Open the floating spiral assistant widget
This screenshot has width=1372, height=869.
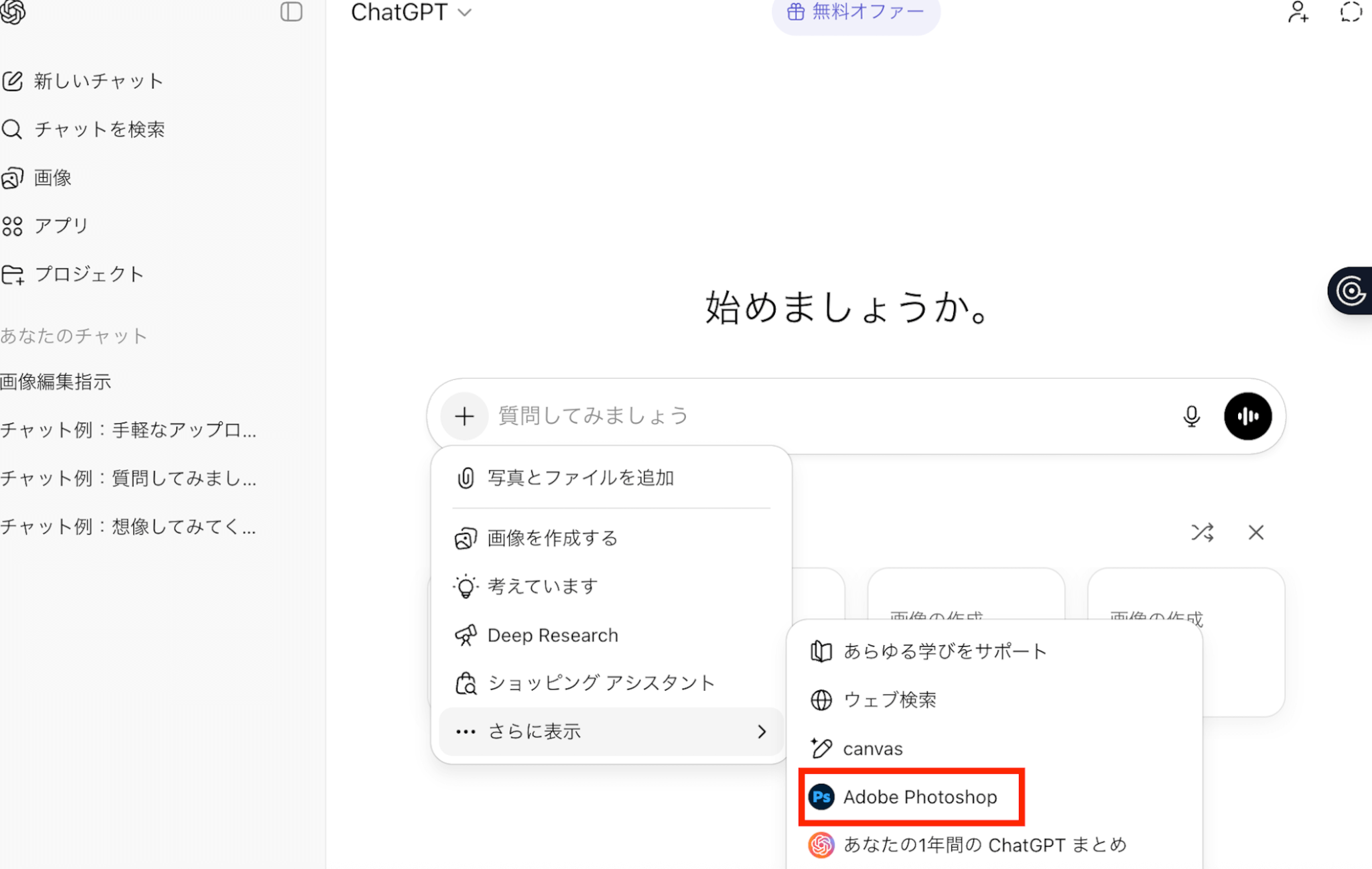[1351, 291]
